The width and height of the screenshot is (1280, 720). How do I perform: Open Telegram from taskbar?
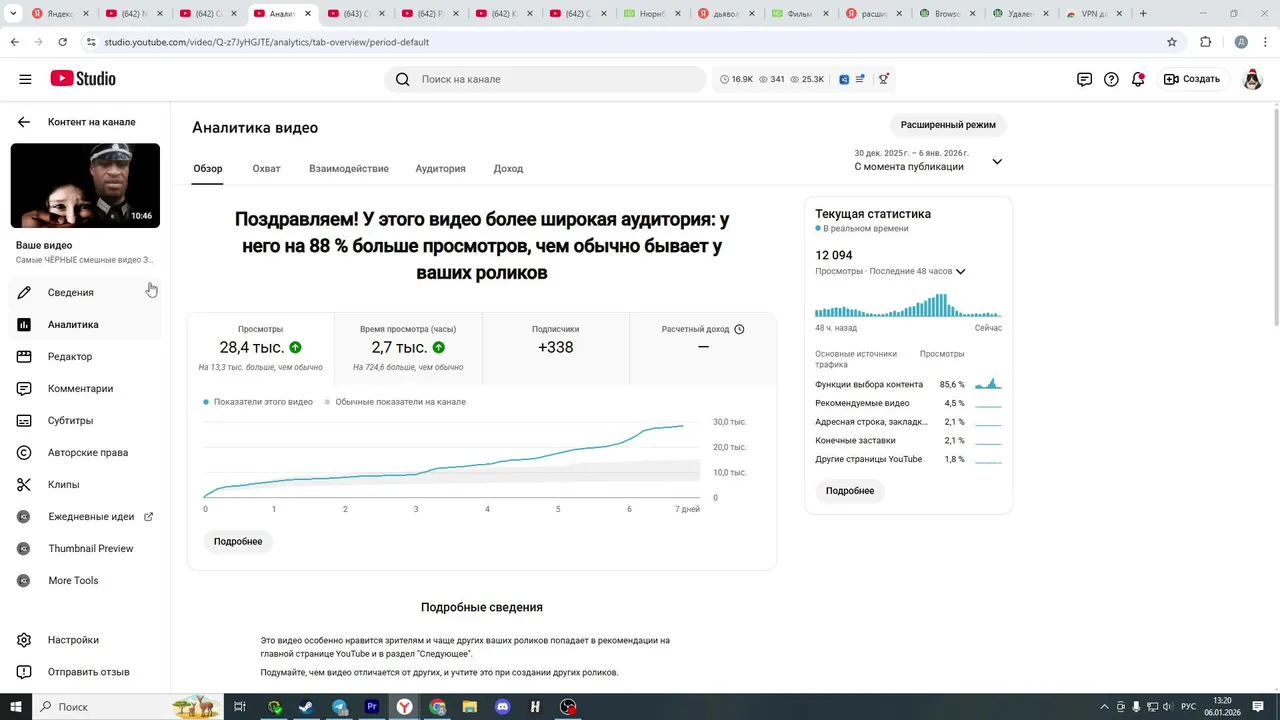click(x=339, y=707)
